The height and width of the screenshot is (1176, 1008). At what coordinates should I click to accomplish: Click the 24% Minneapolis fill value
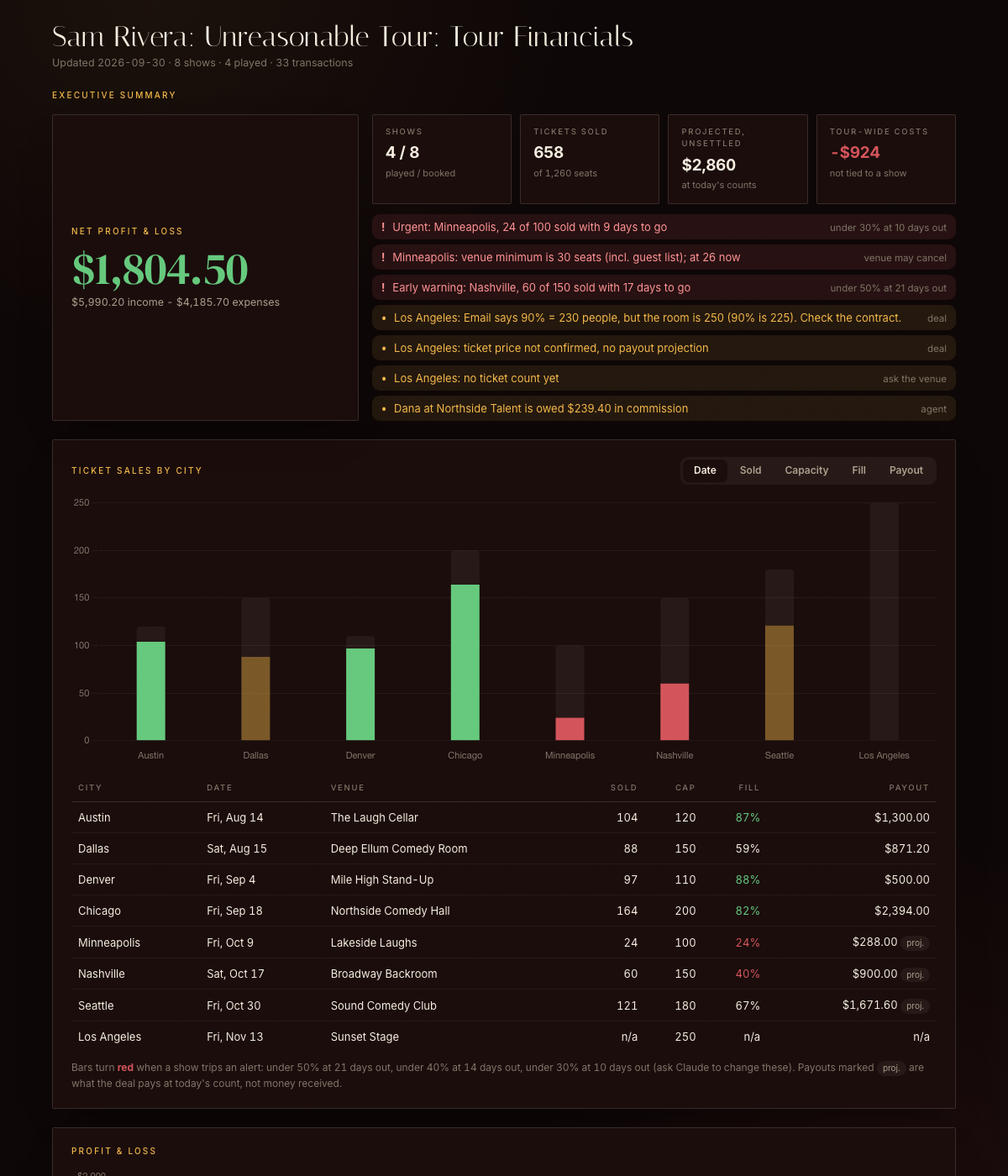[748, 942]
